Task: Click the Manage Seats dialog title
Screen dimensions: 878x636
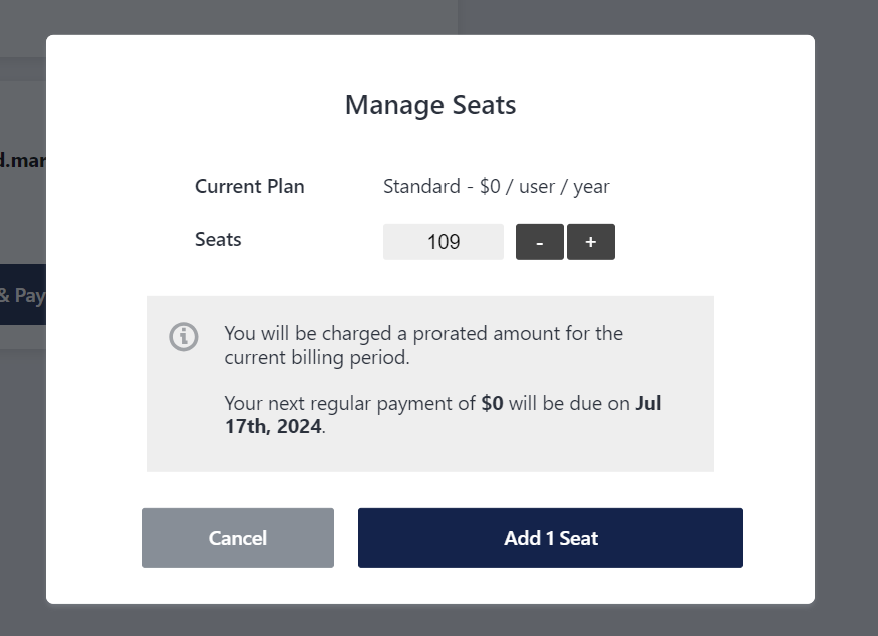Action: 430,105
